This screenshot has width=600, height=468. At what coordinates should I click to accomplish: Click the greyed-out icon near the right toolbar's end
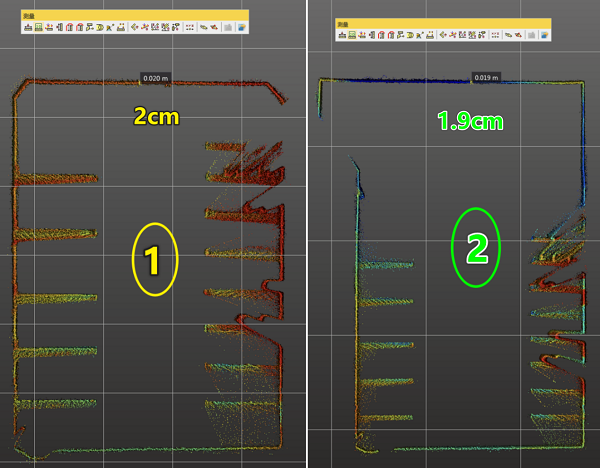point(533,35)
